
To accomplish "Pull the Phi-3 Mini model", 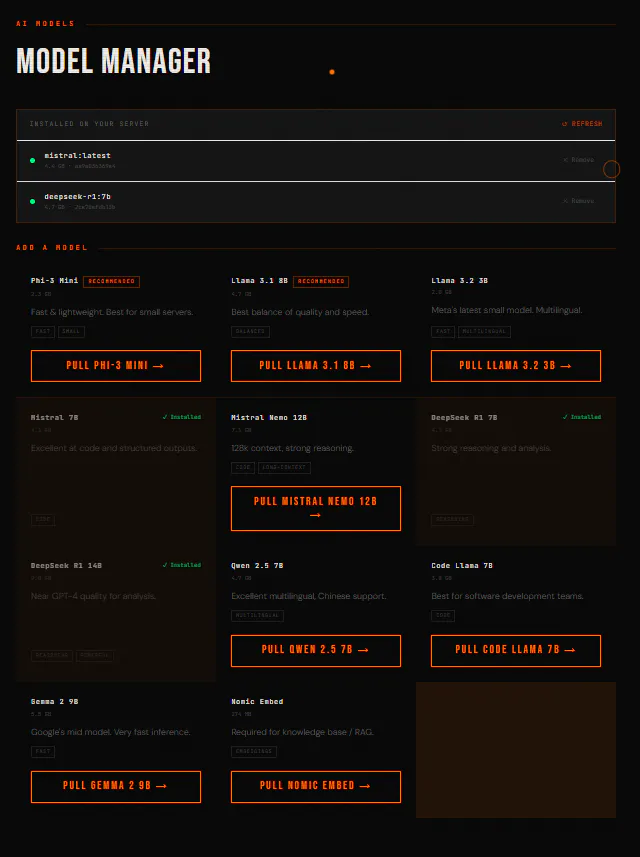I will pos(116,366).
